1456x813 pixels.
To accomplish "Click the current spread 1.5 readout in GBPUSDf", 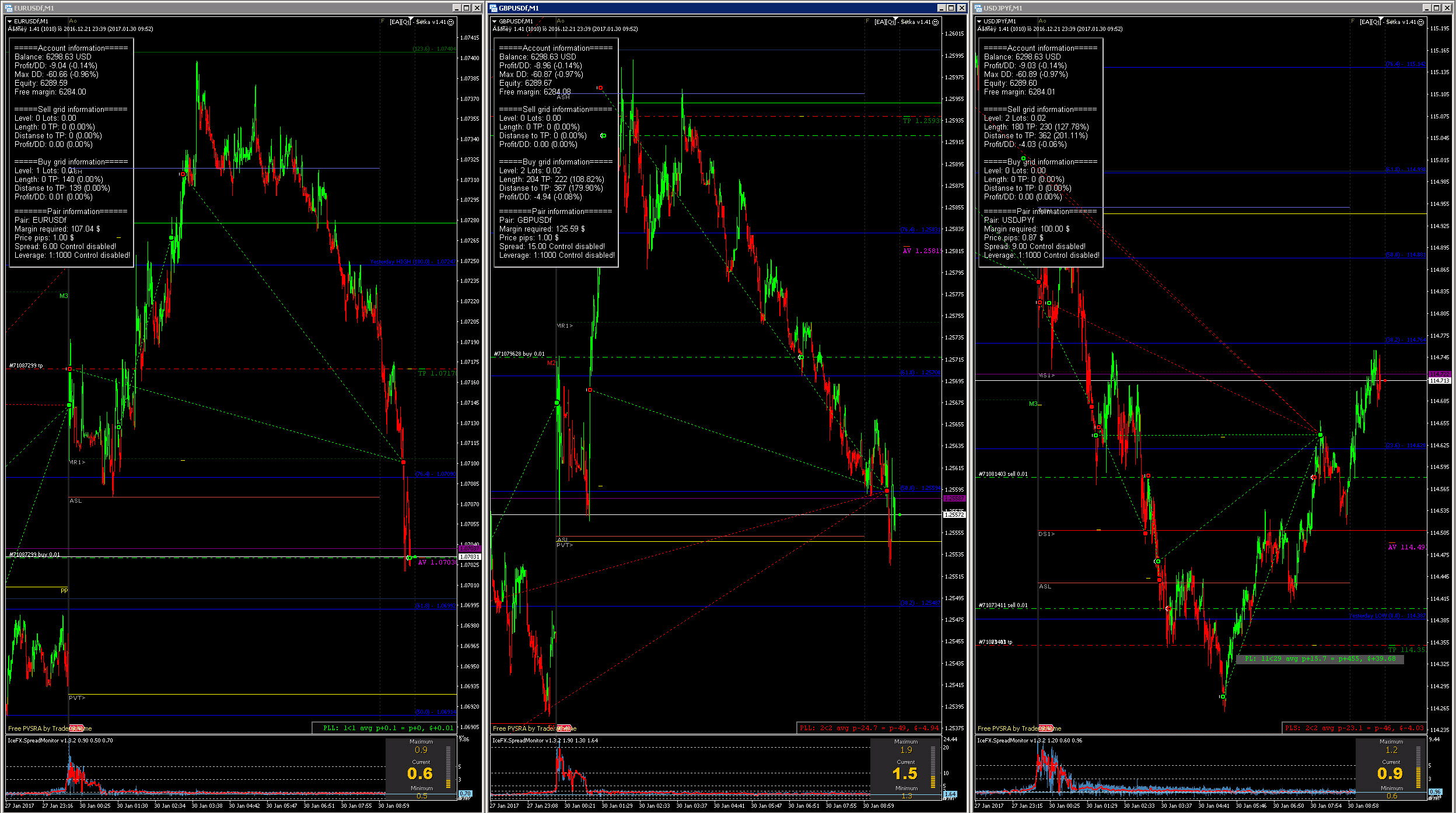I will pos(905,773).
